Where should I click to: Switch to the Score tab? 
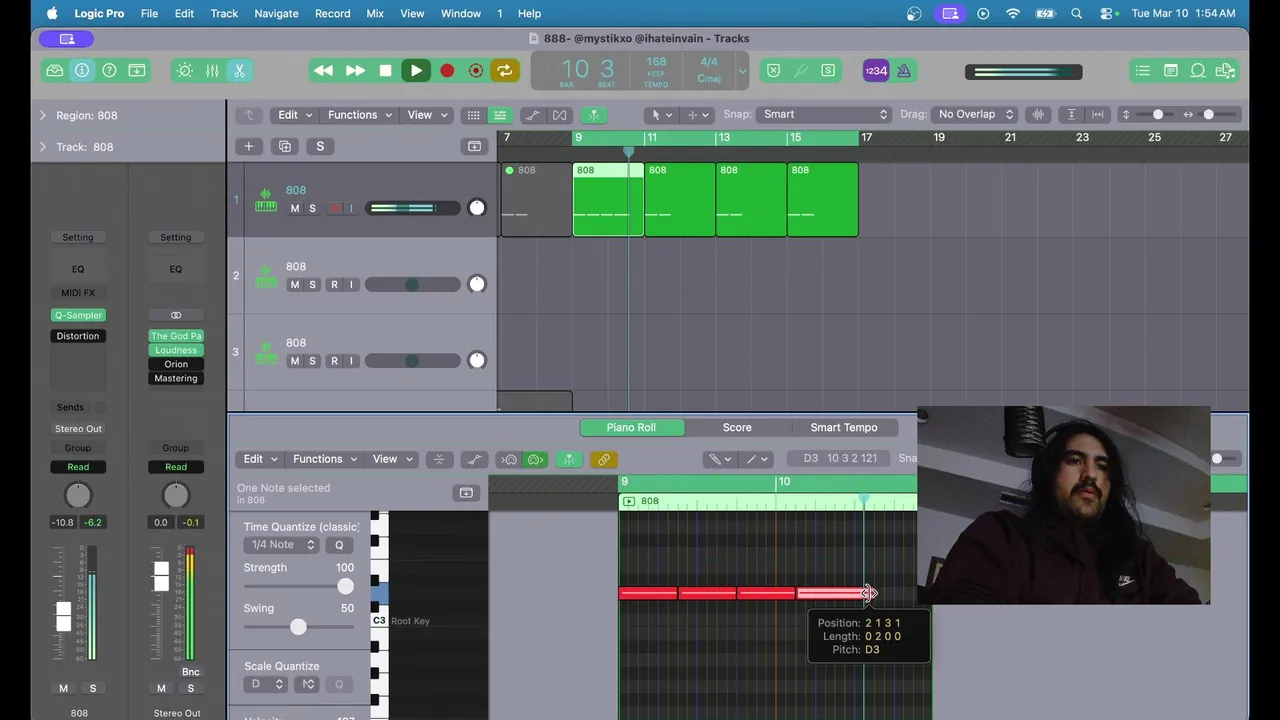pos(737,427)
